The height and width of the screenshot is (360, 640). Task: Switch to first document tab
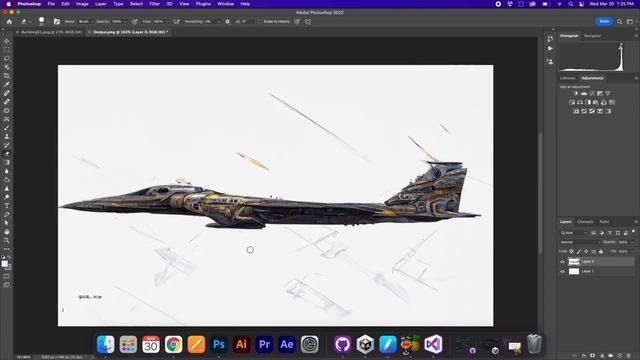51,32
